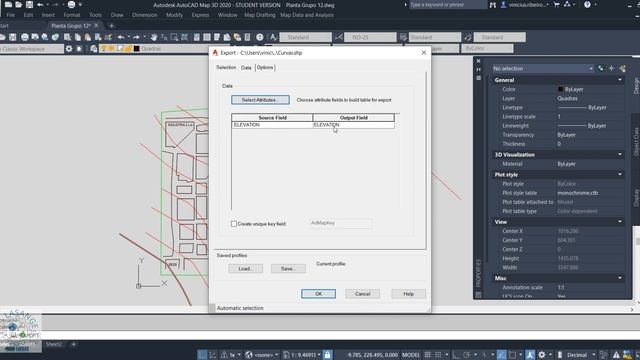Click the ByLayer color swatch in Properties
This screenshot has height=360, width=640.
560,89
